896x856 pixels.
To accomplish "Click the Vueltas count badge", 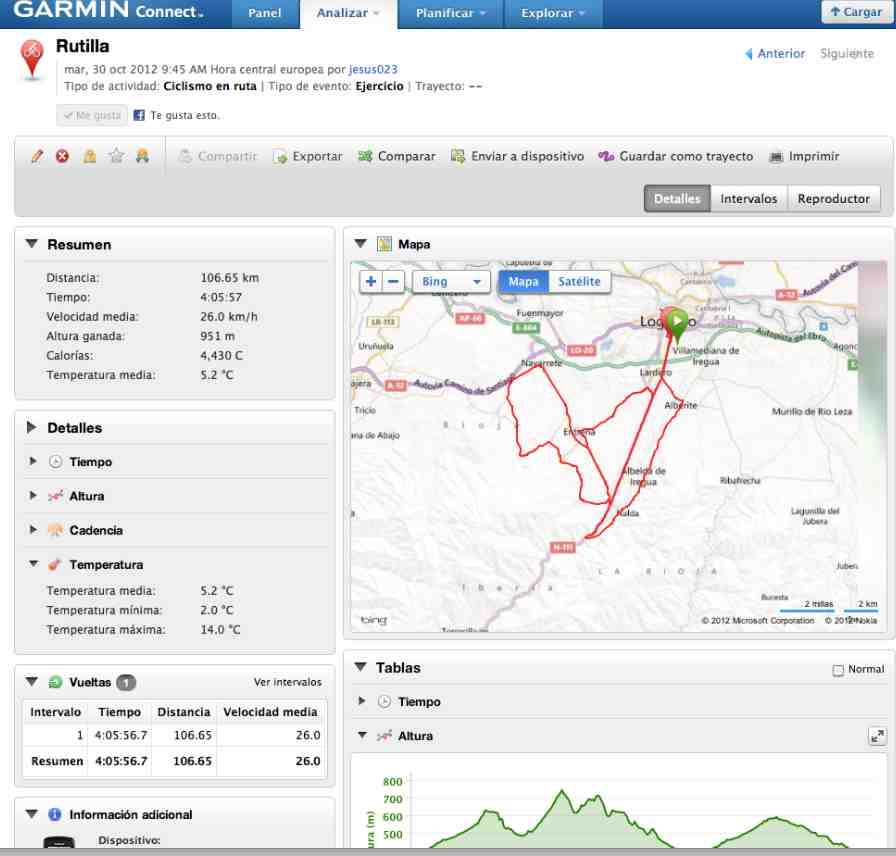I will (126, 682).
